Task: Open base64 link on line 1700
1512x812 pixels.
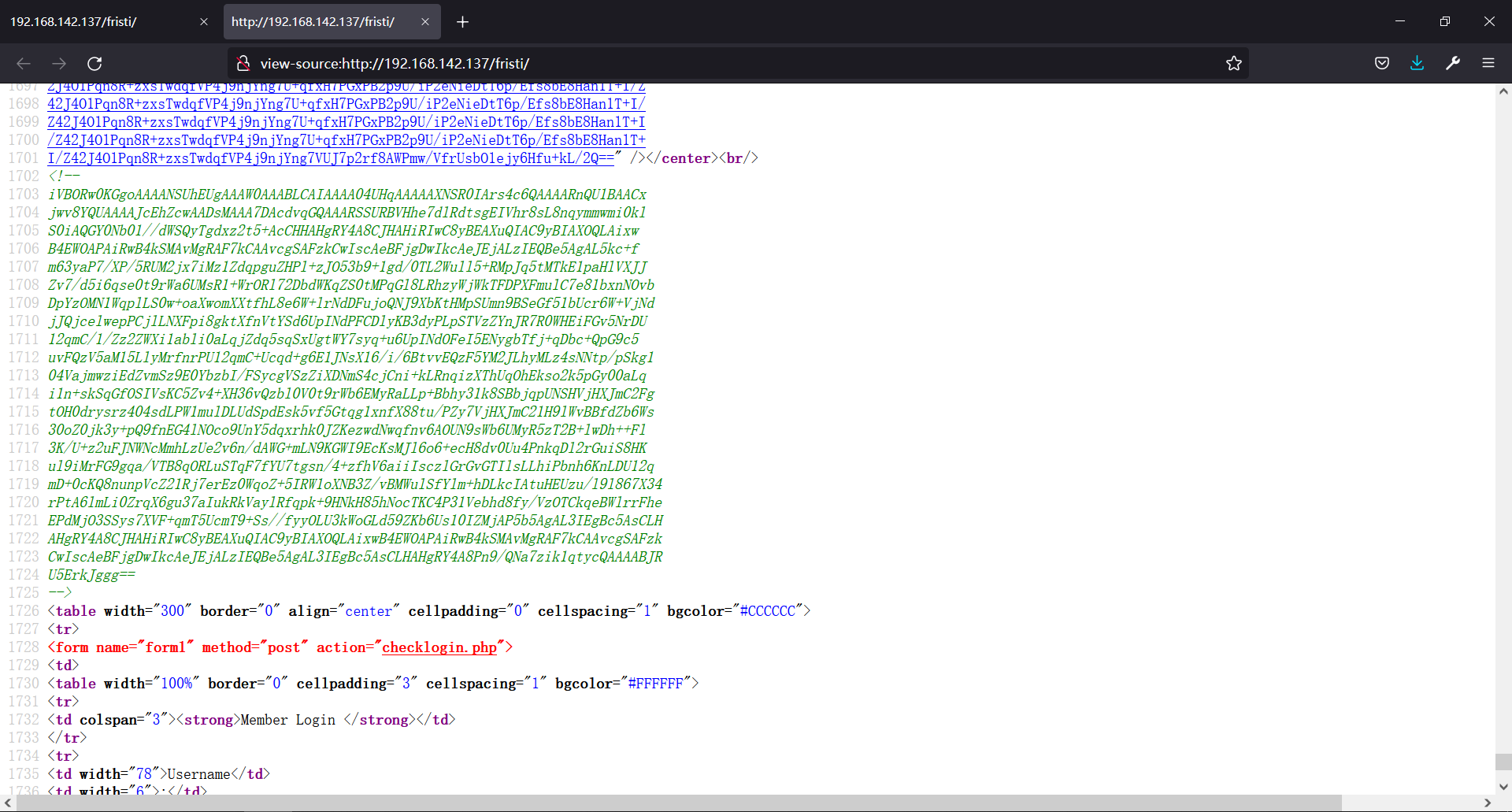Action: point(346,140)
